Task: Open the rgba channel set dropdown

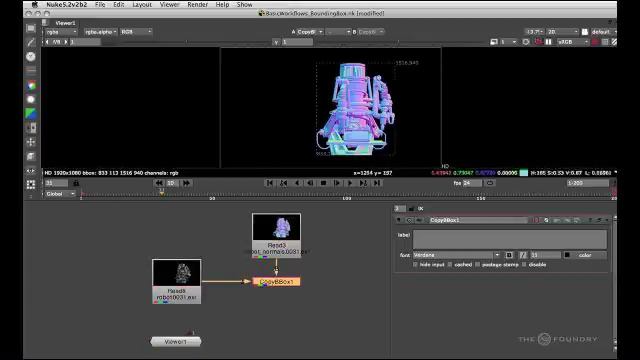Action: [x=61, y=31]
